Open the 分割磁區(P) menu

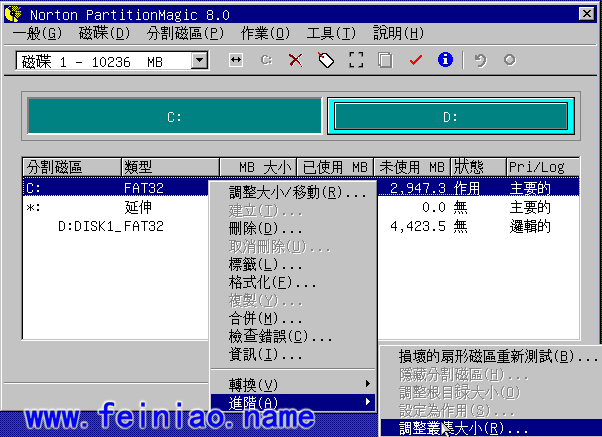click(185, 33)
